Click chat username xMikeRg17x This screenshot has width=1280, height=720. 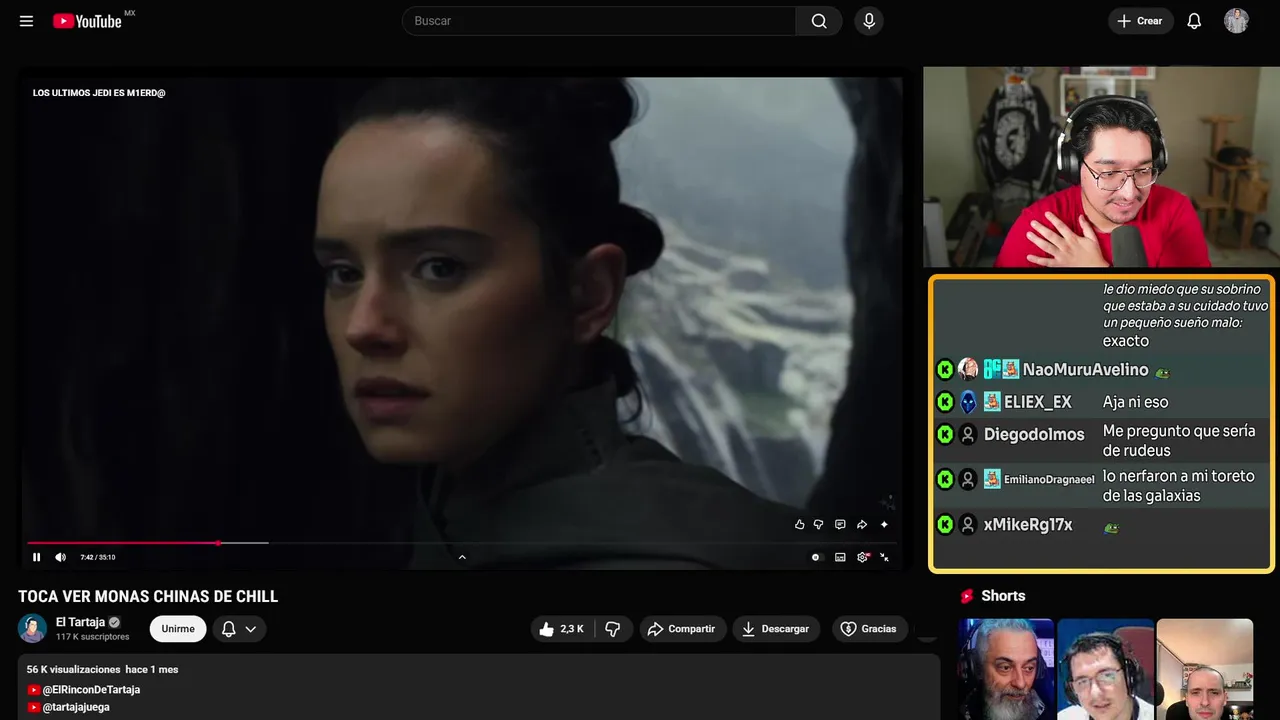click(x=1028, y=524)
